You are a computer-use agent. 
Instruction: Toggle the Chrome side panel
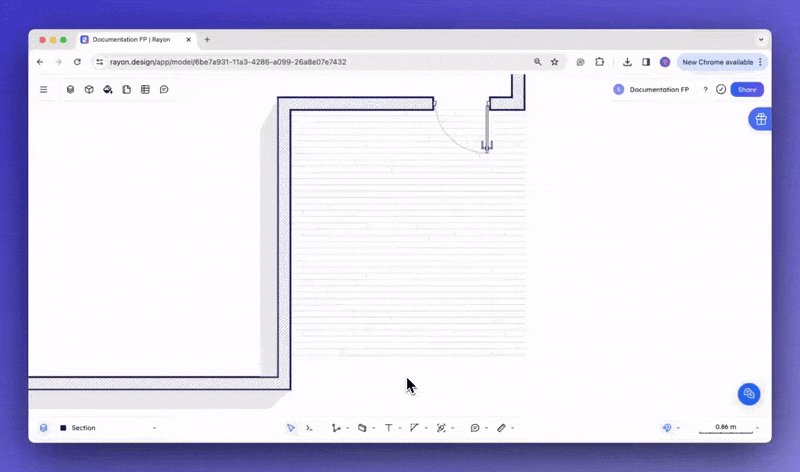[x=646, y=62]
